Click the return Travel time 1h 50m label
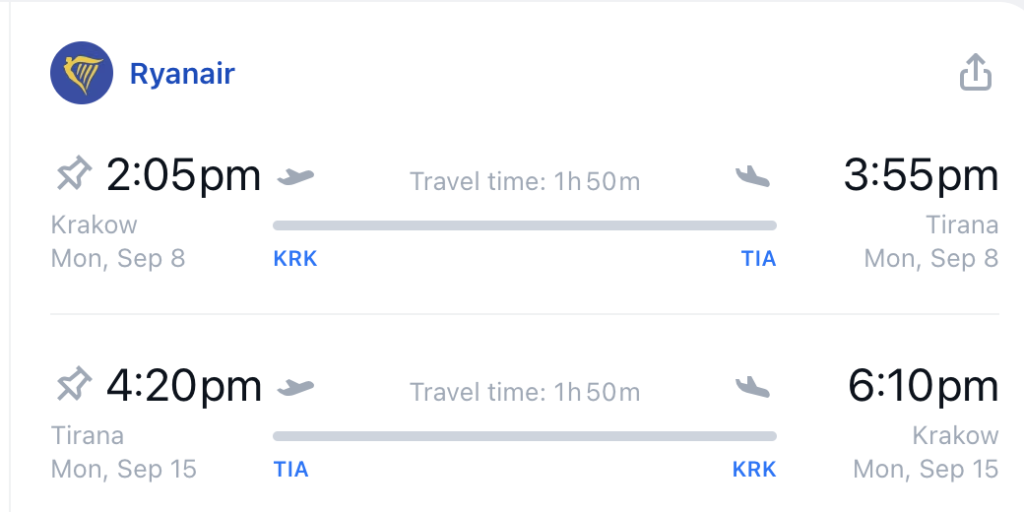Viewport: 1024px width, 512px height. 524,392
